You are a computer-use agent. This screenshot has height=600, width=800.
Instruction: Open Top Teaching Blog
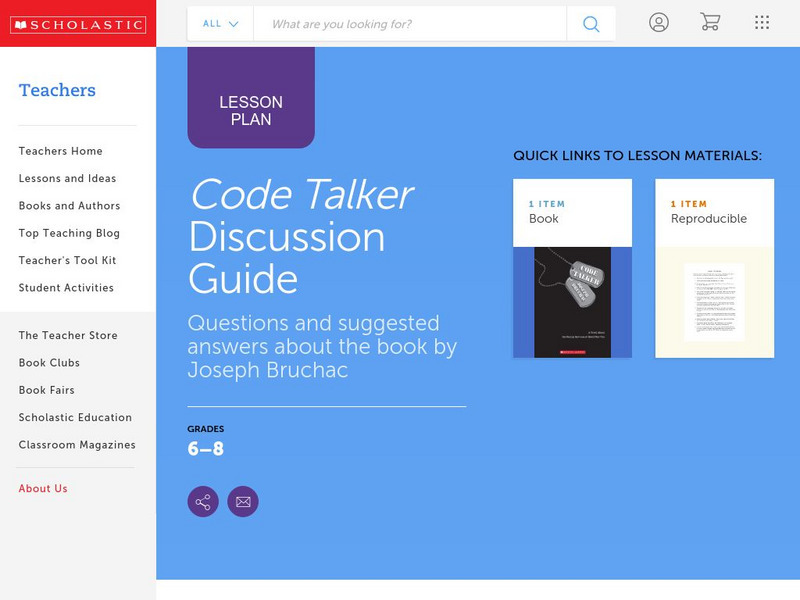tap(69, 233)
